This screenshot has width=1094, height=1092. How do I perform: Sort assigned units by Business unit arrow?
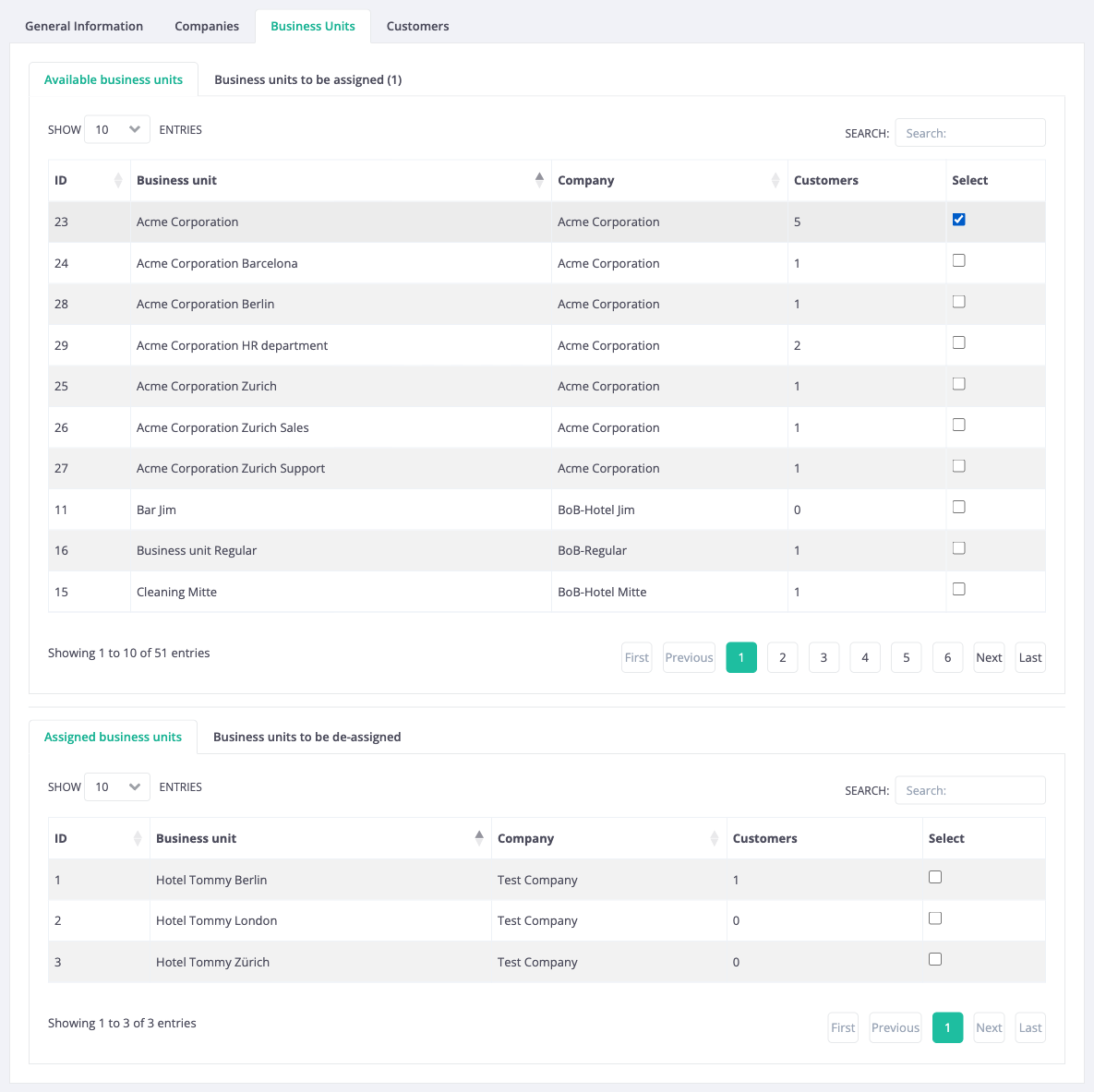tap(479, 838)
